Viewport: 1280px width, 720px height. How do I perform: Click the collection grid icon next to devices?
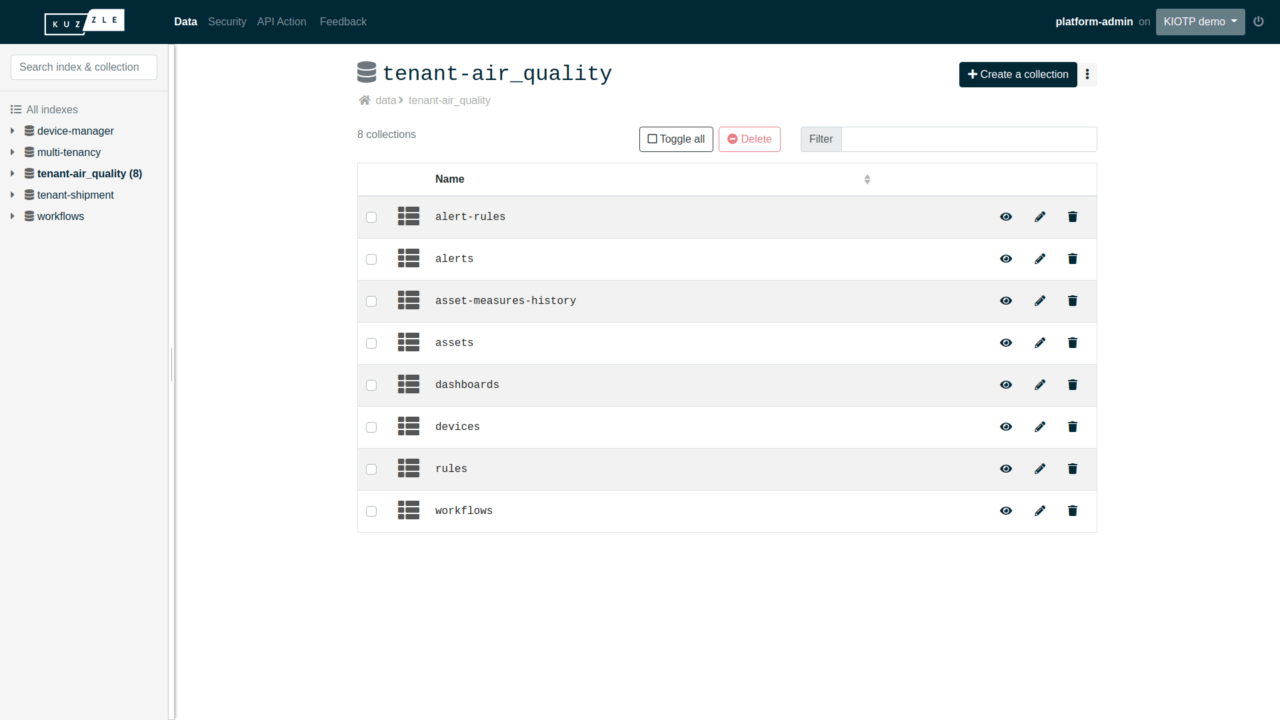(x=408, y=426)
